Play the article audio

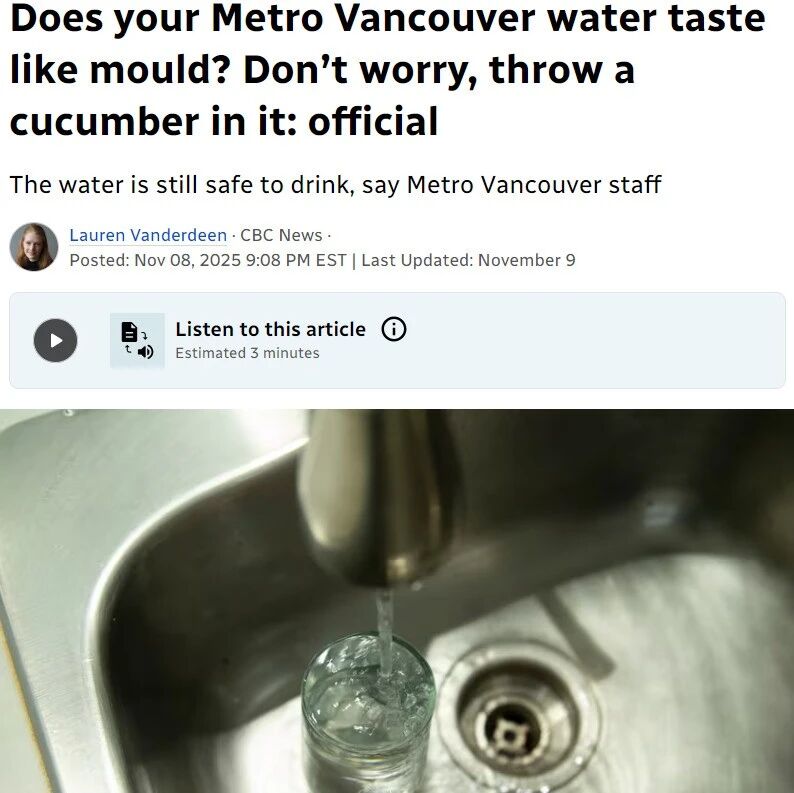pos(56,340)
